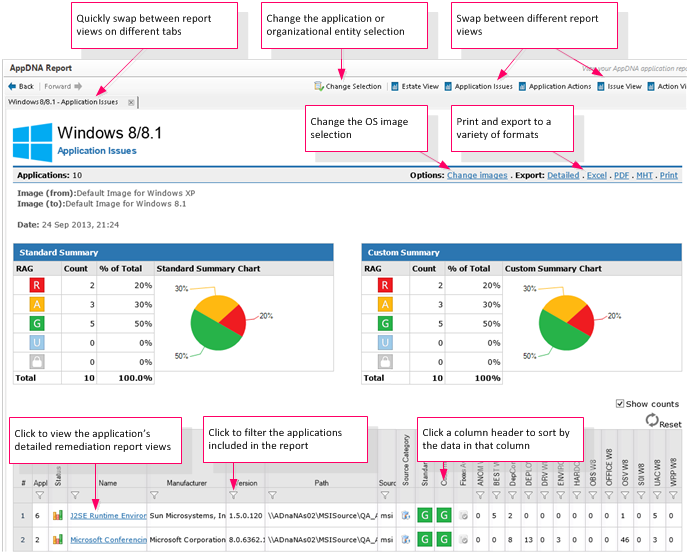Click the lock icon in Standard Summary
The width and height of the screenshot is (690, 556).
[x=37, y=362]
